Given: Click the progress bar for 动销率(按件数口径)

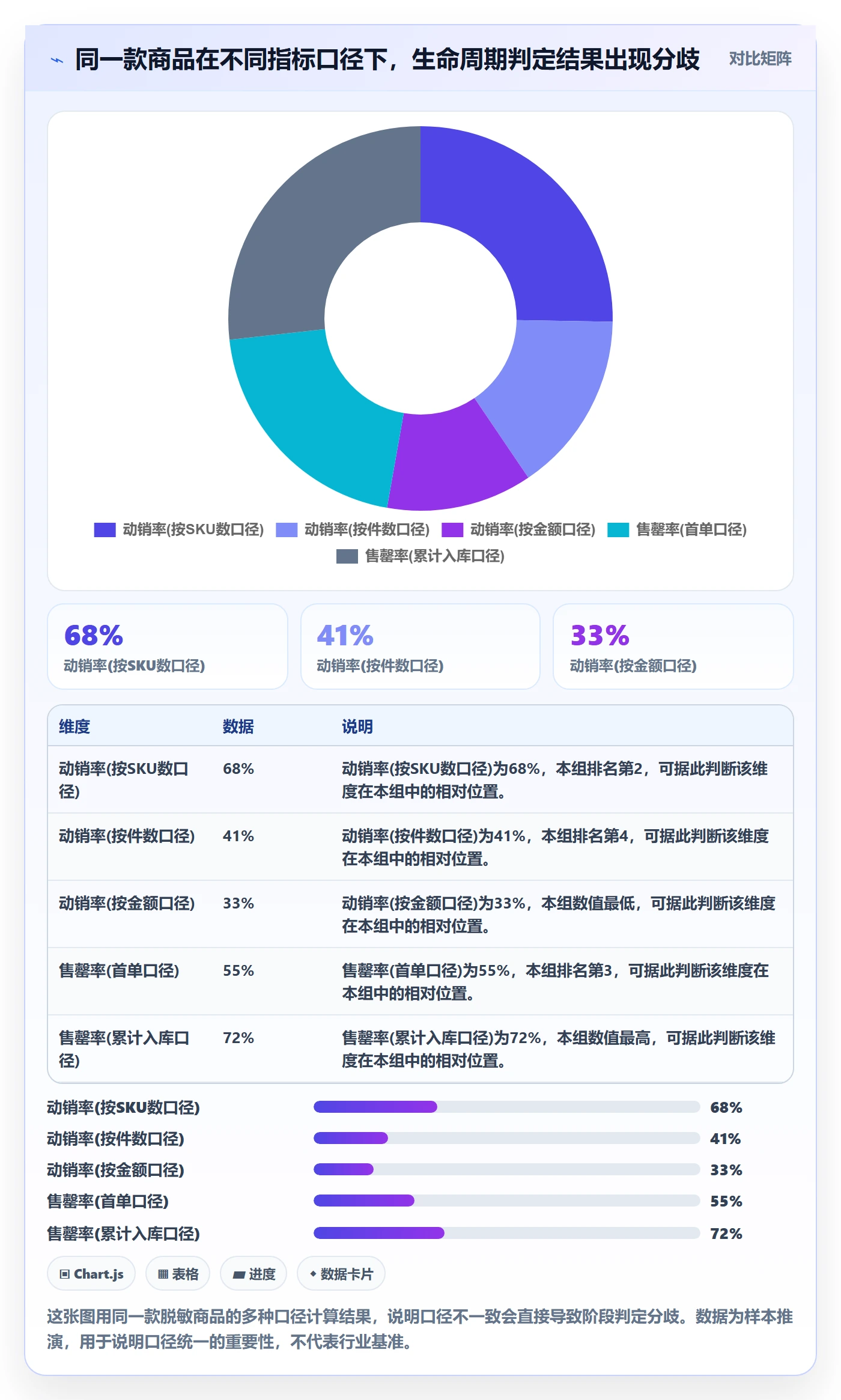Looking at the screenshot, I should pyautogui.click(x=507, y=1138).
